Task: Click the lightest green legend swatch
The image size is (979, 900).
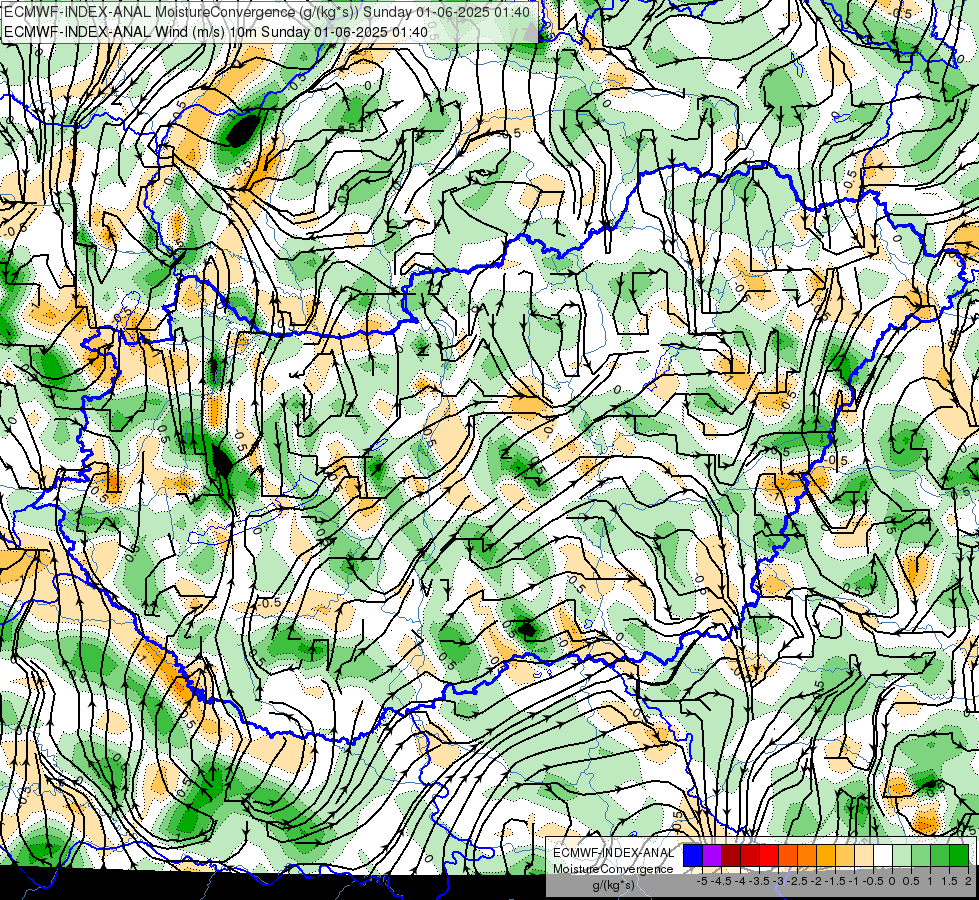Action: click(x=902, y=856)
